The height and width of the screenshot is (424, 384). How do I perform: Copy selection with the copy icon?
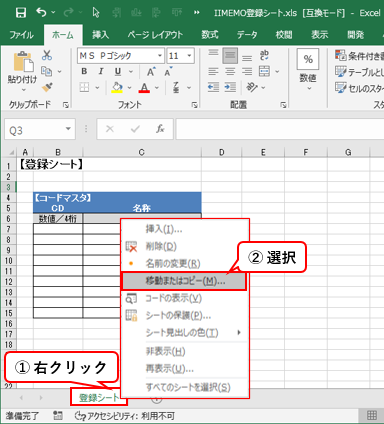pyautogui.click(x=47, y=71)
